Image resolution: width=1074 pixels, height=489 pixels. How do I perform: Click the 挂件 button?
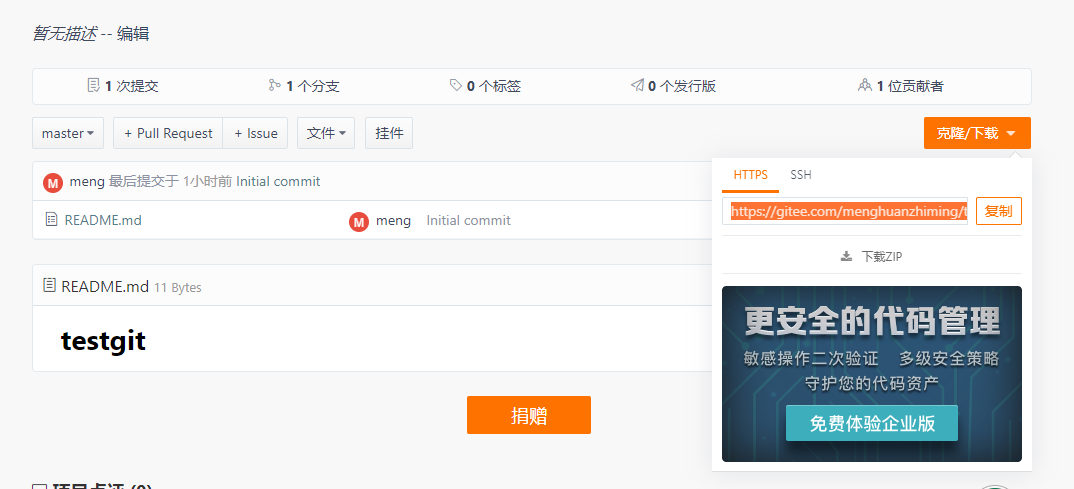tap(389, 133)
